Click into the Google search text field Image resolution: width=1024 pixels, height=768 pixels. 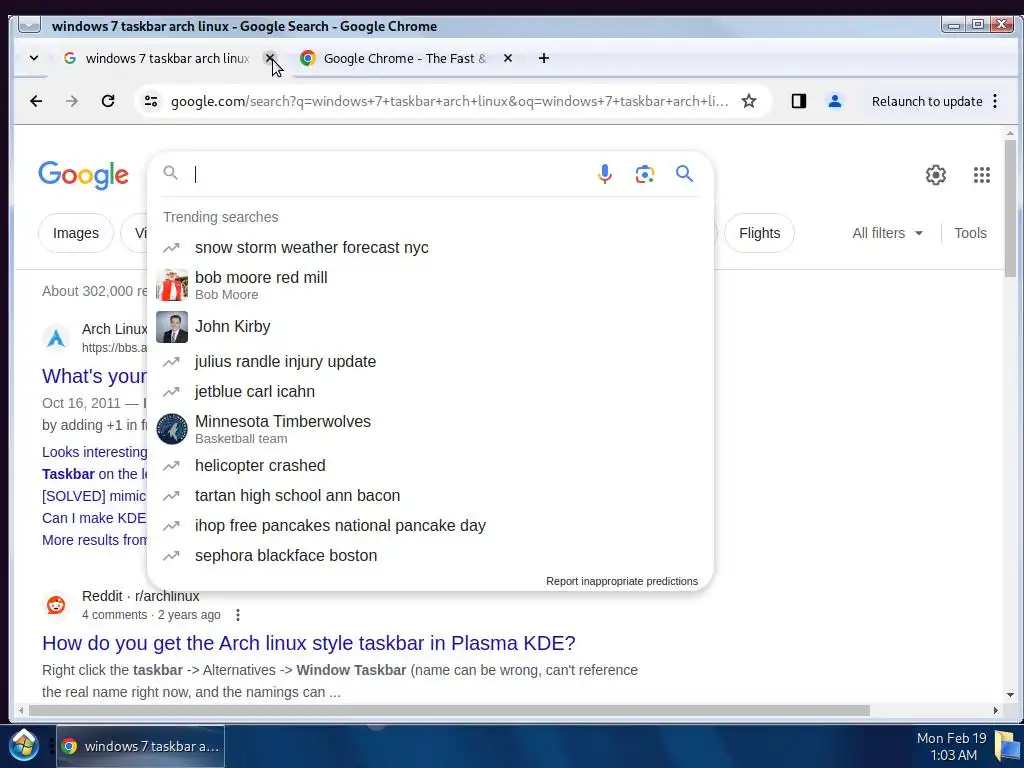coord(392,174)
